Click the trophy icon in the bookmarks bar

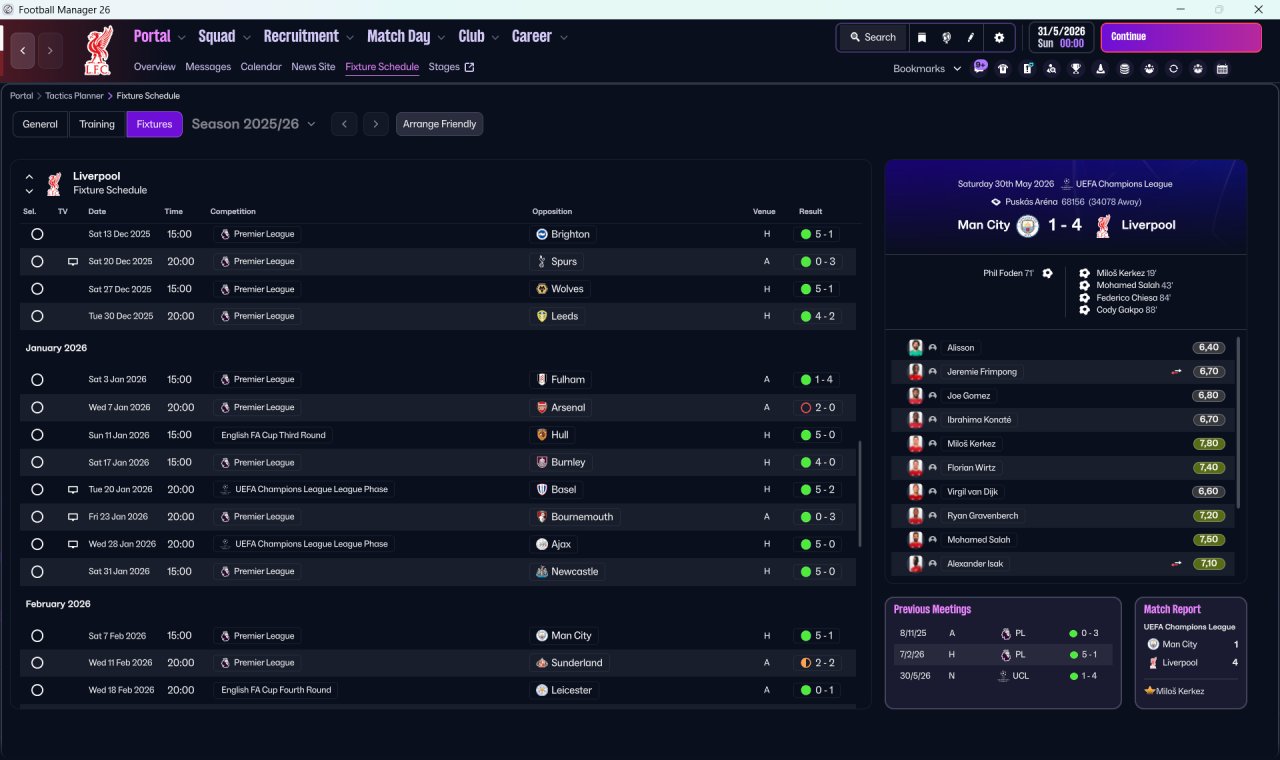(x=1076, y=69)
